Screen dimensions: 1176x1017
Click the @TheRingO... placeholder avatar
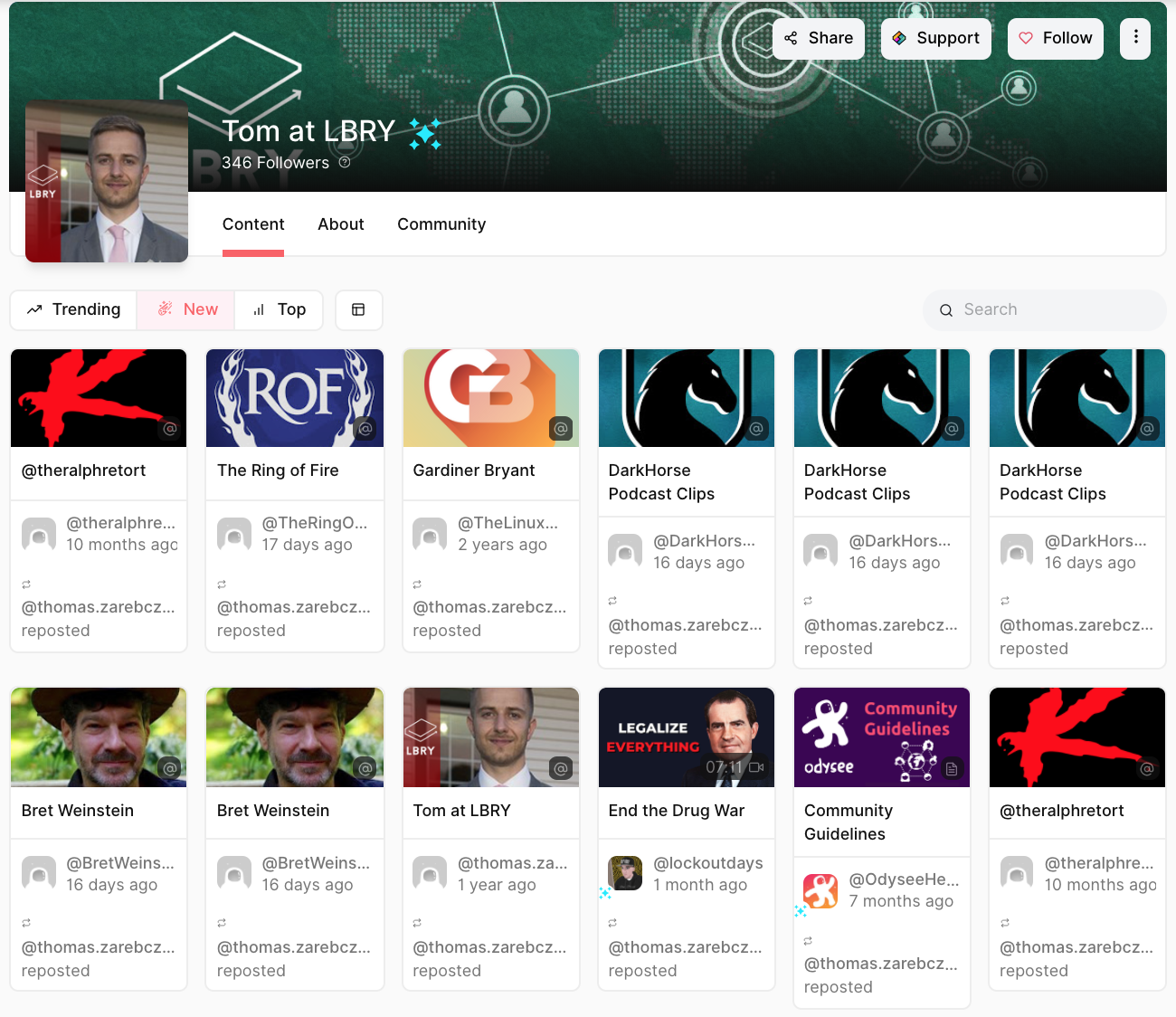[x=234, y=535]
